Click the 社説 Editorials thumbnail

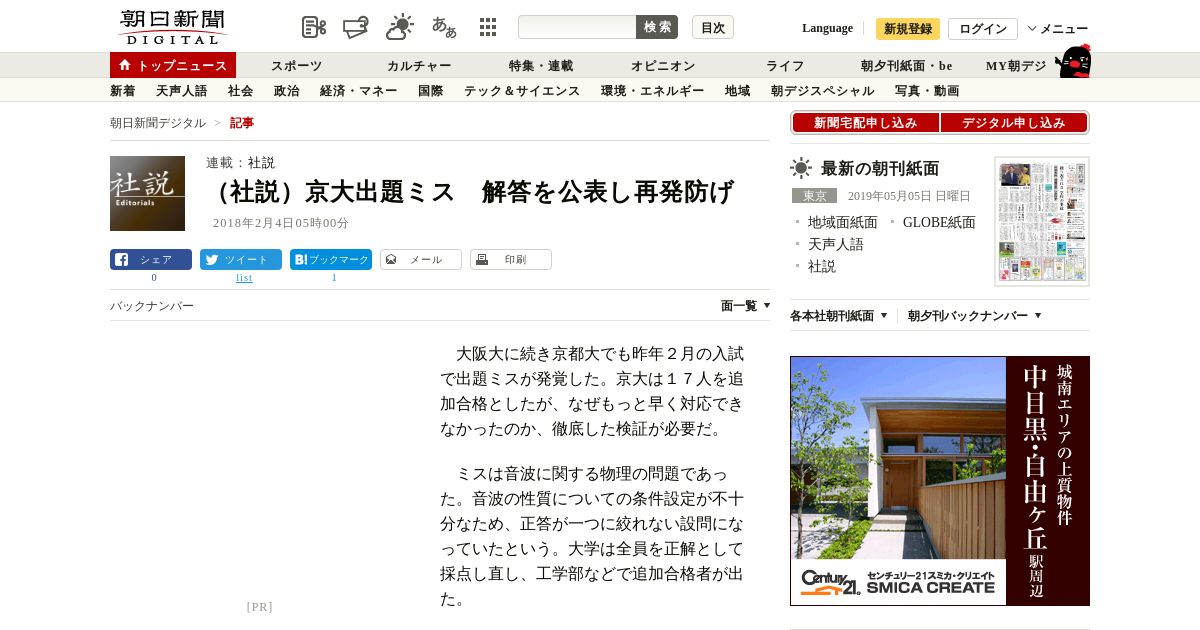(x=147, y=193)
